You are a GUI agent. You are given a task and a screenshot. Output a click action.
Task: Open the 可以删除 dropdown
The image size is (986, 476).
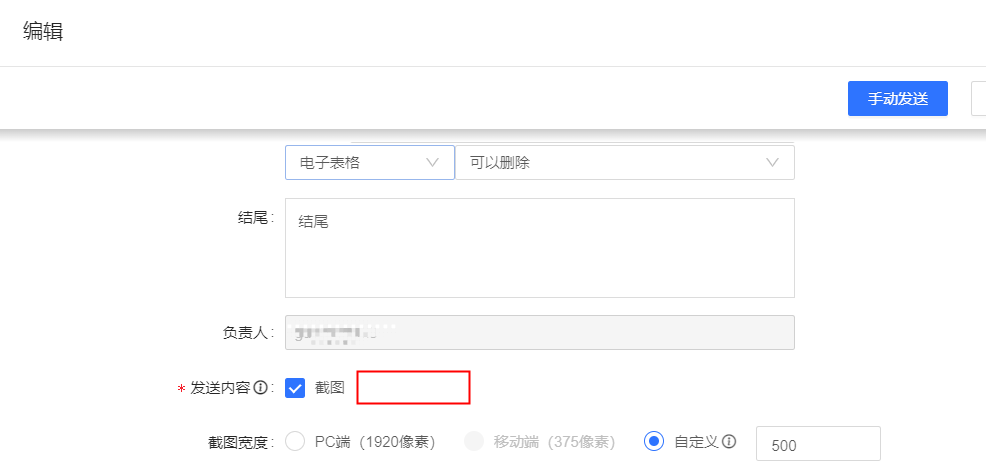(624, 162)
